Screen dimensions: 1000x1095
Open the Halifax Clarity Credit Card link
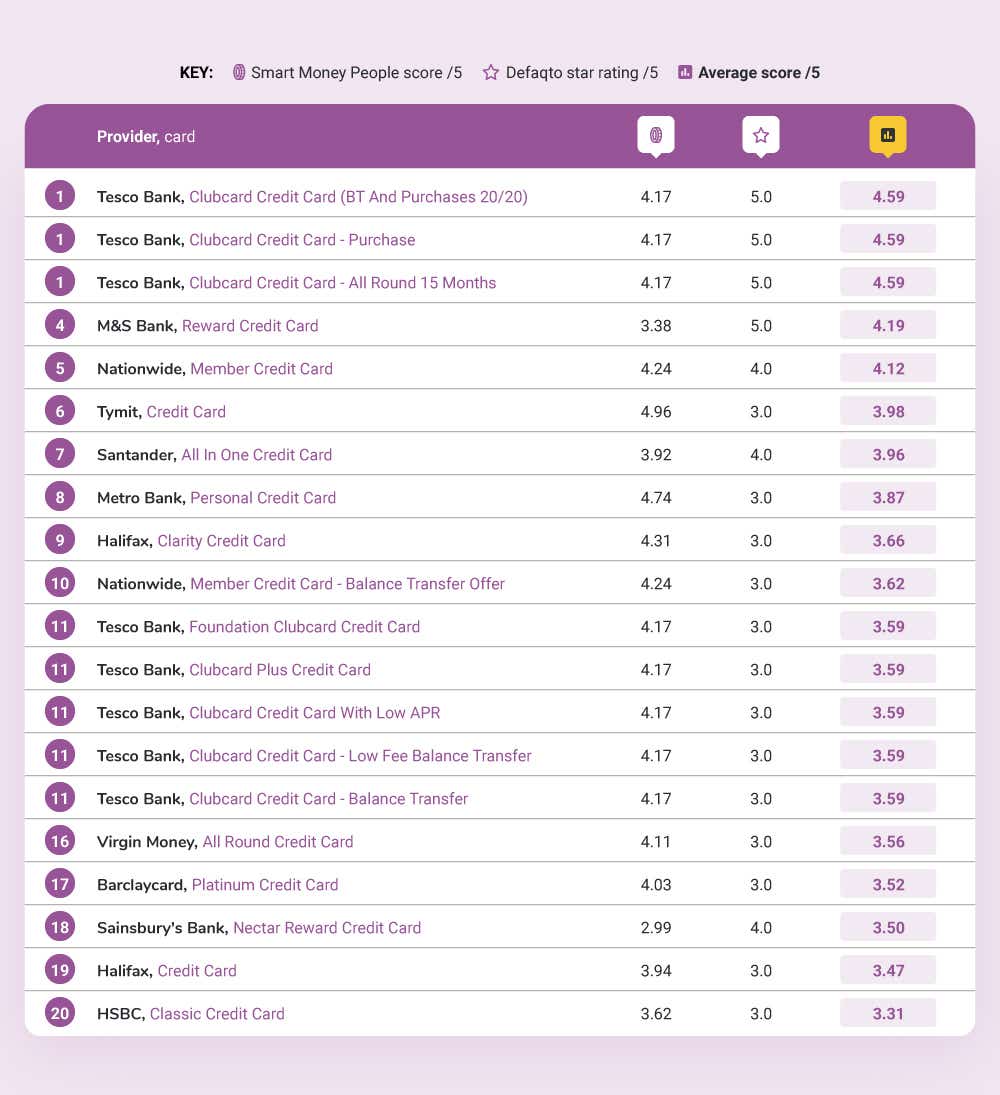(221, 541)
